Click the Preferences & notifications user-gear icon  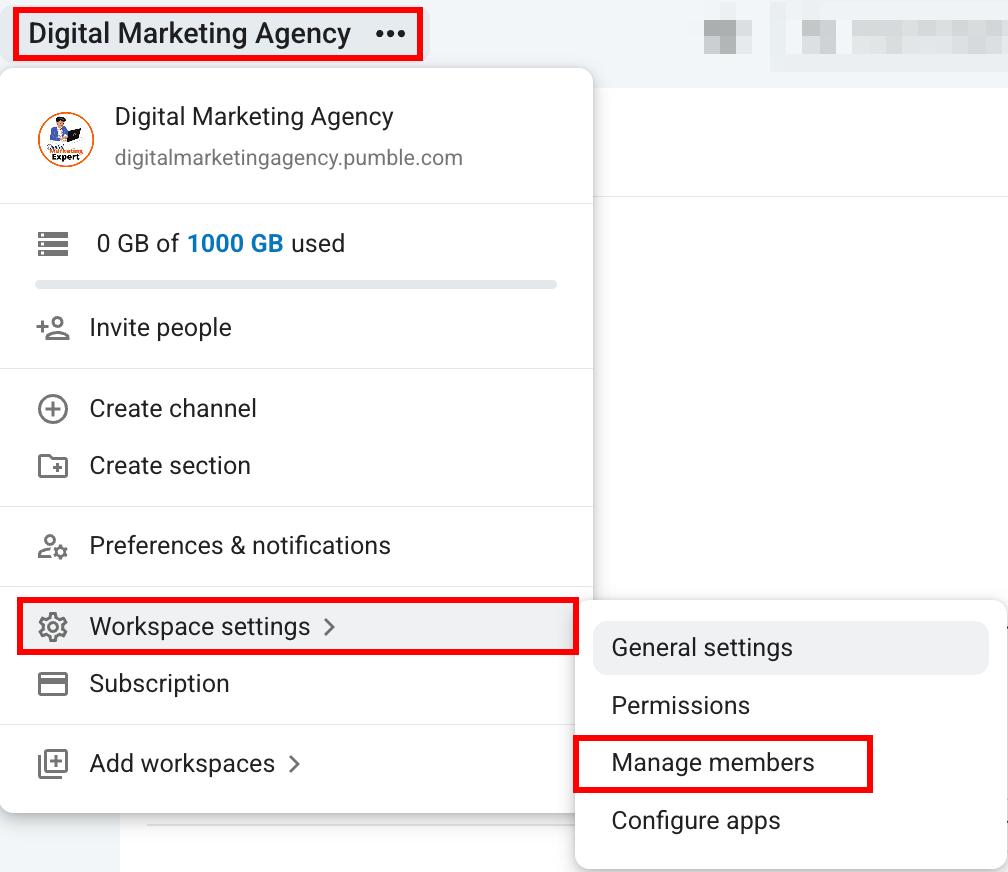[53, 546]
